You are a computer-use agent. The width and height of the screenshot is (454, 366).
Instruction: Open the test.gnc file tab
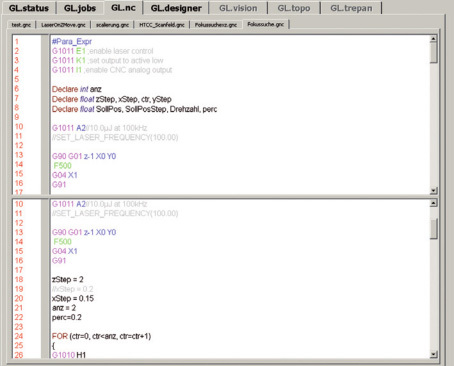[x=21, y=25]
